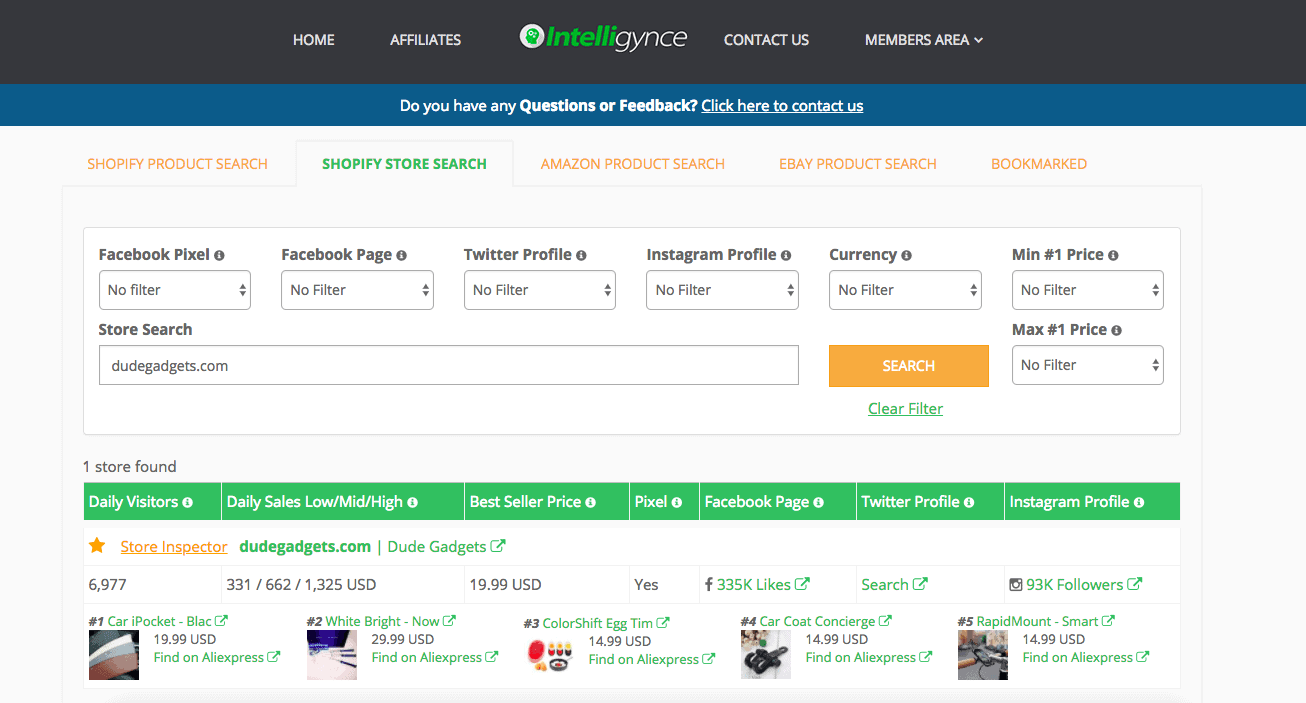Click the Intelligynce logo icon
Screen dimensions: 1306x703
[532, 37]
